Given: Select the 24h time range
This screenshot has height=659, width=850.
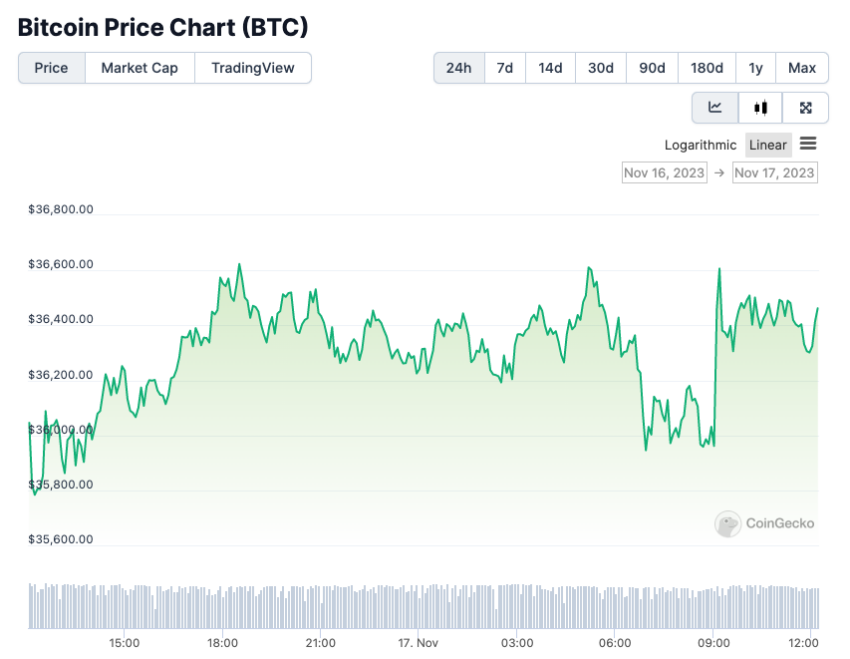Looking at the screenshot, I should pos(459,68).
